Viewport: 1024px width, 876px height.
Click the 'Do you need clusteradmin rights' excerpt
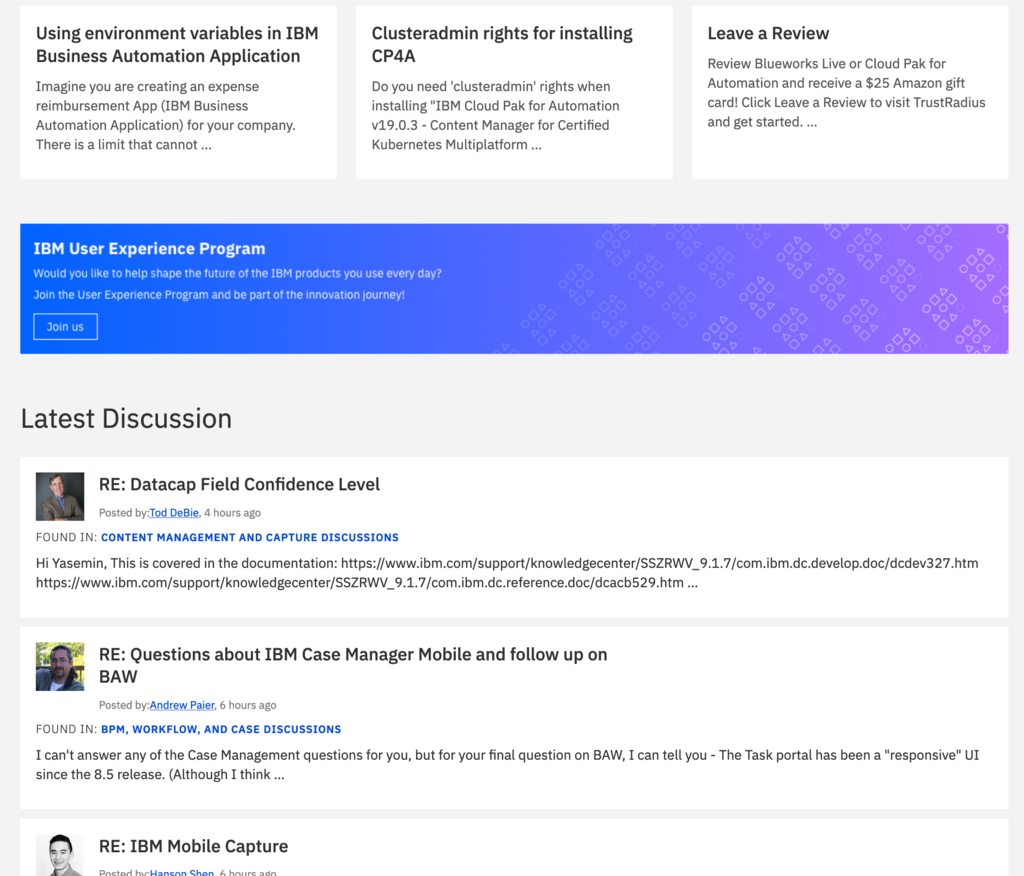(496, 116)
